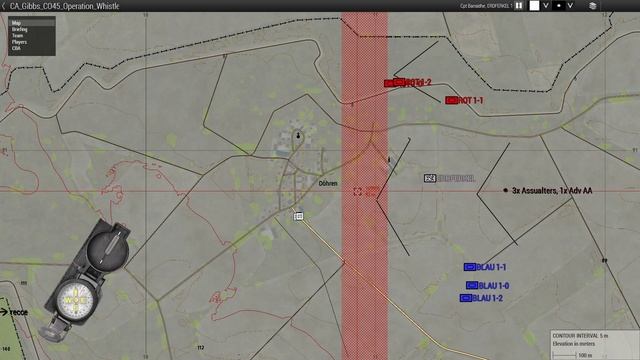The width and height of the screenshot is (640, 360).
Task: Click the small tower icon north of Döhren
Action: (298, 135)
